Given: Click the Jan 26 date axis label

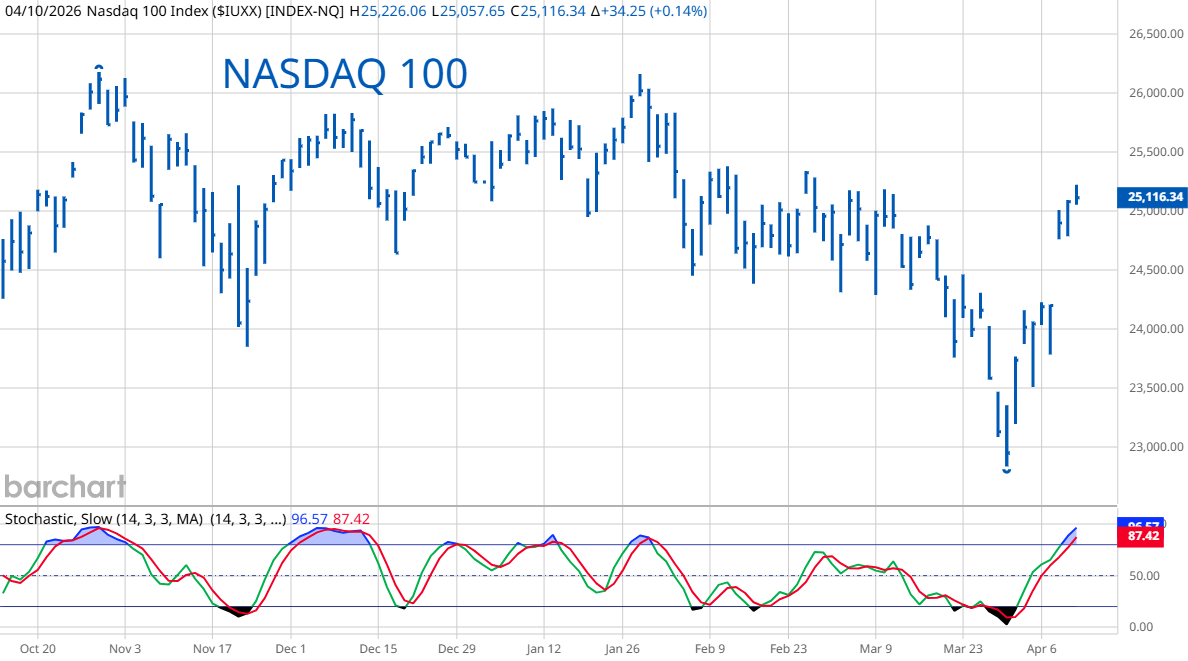Looking at the screenshot, I should pos(622,648).
